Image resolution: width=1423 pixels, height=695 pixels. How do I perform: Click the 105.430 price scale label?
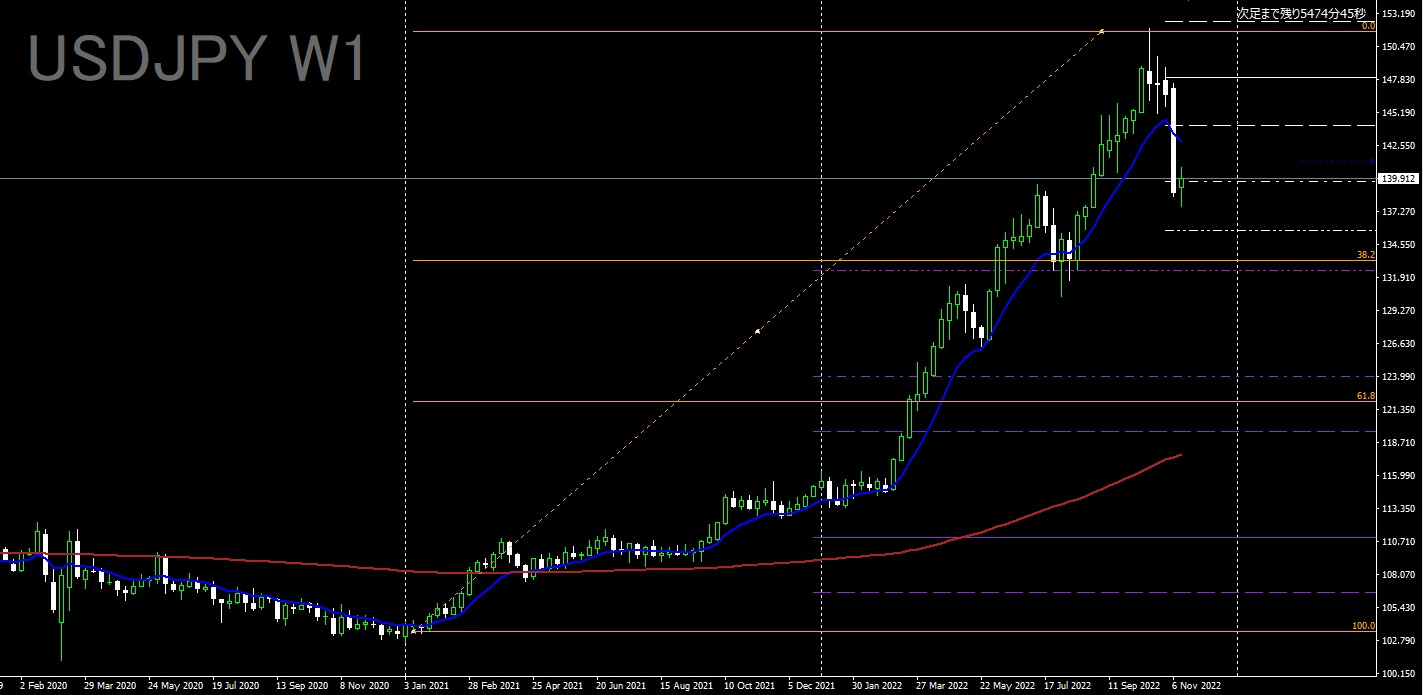pyautogui.click(x=1400, y=608)
